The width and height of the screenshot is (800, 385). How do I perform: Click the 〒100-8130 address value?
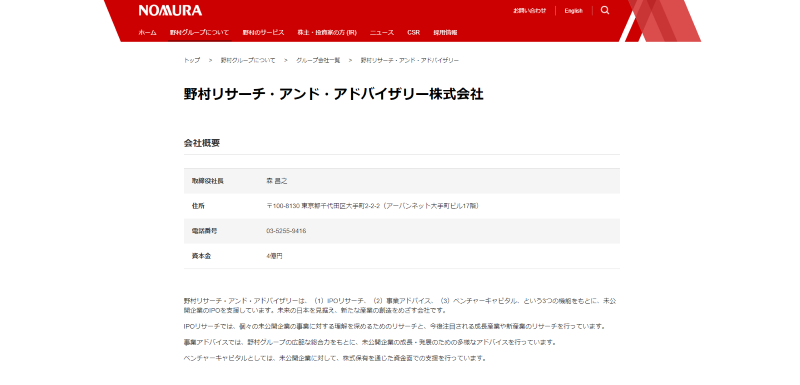372,206
